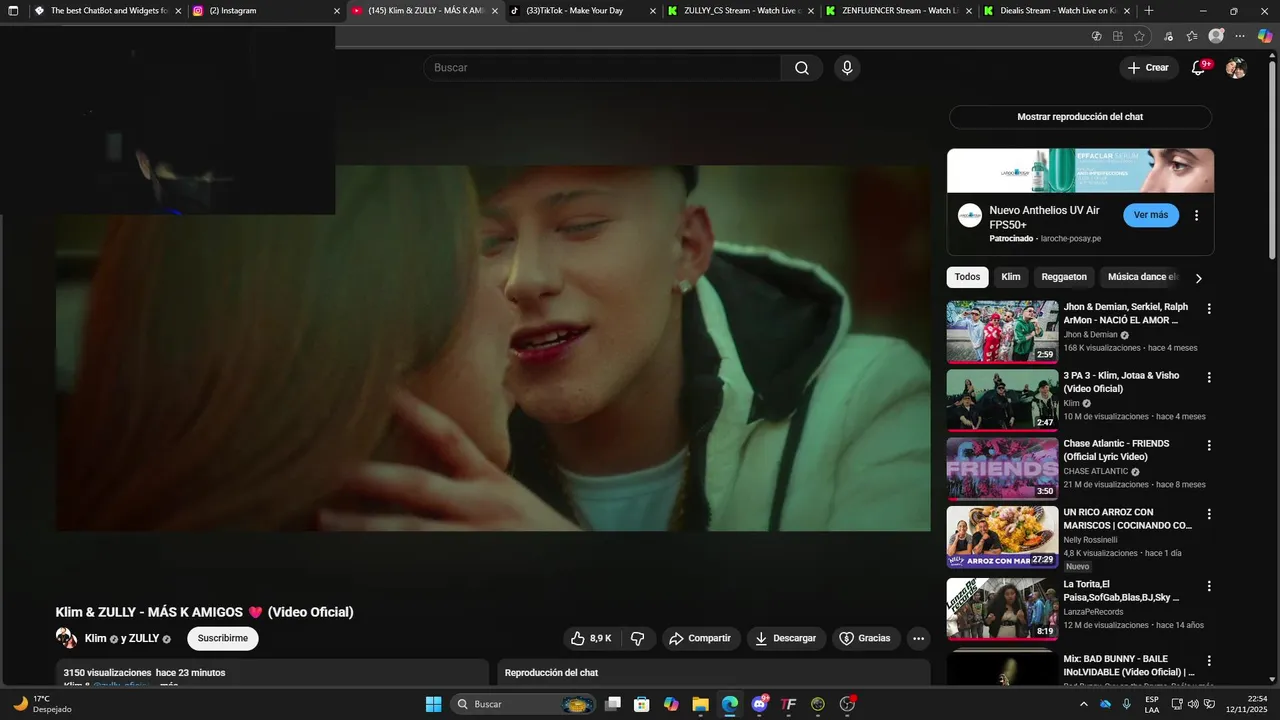Open the Klim channel name link

click(95, 638)
